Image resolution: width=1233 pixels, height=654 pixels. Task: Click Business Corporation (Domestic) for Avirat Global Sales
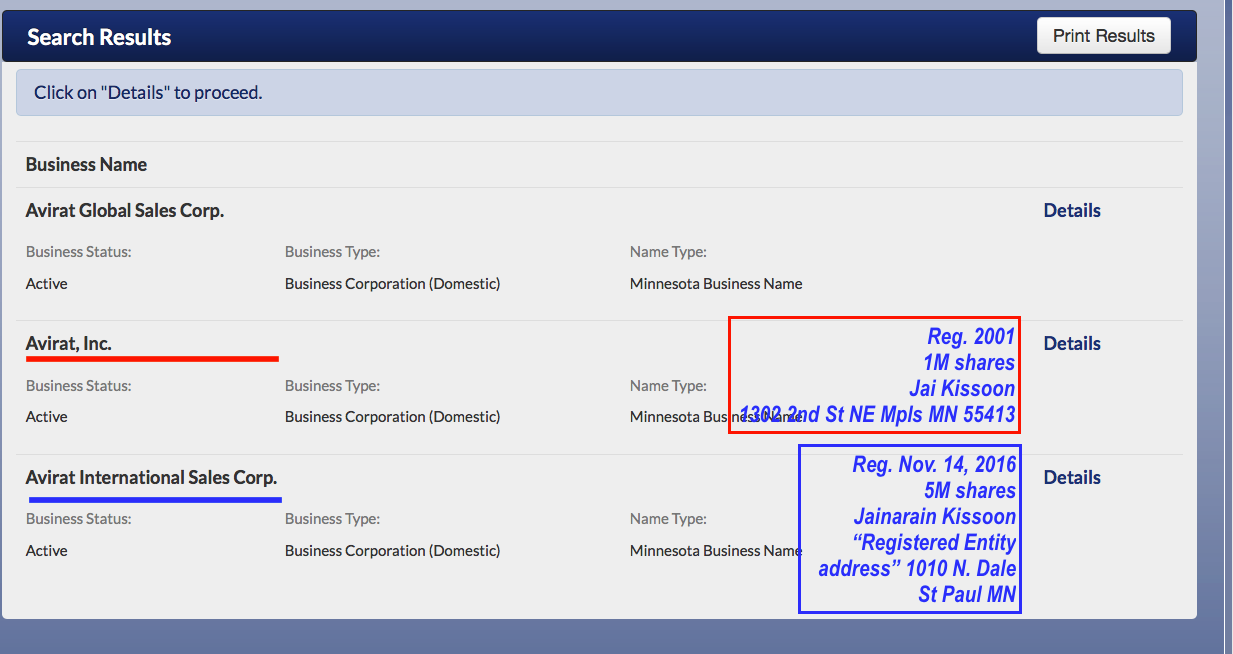(x=392, y=284)
